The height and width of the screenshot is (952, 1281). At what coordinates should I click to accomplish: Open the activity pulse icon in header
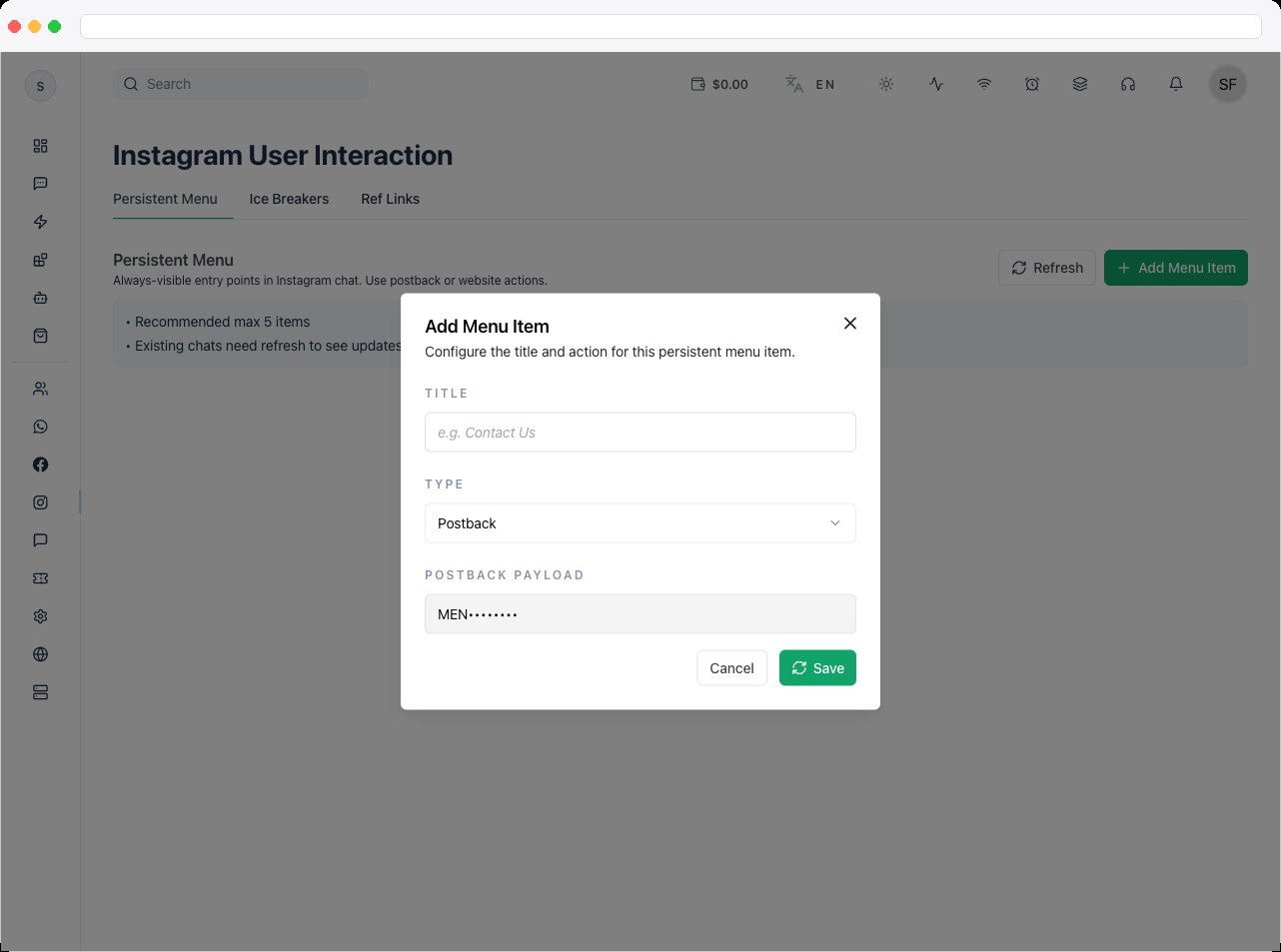click(936, 85)
